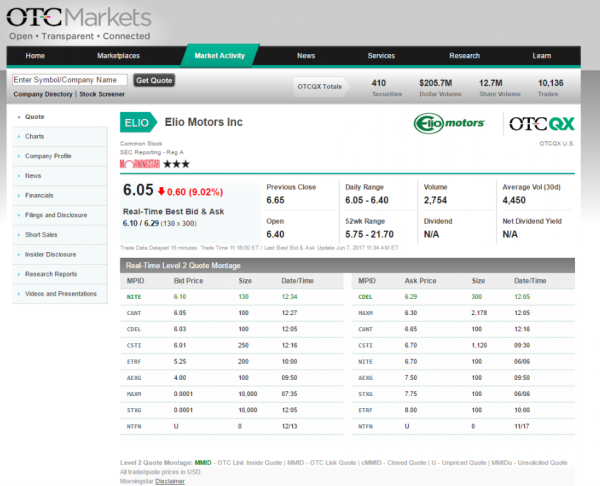The height and width of the screenshot is (486, 600).
Task: Click the symbol/company name search field
Action: (70, 80)
